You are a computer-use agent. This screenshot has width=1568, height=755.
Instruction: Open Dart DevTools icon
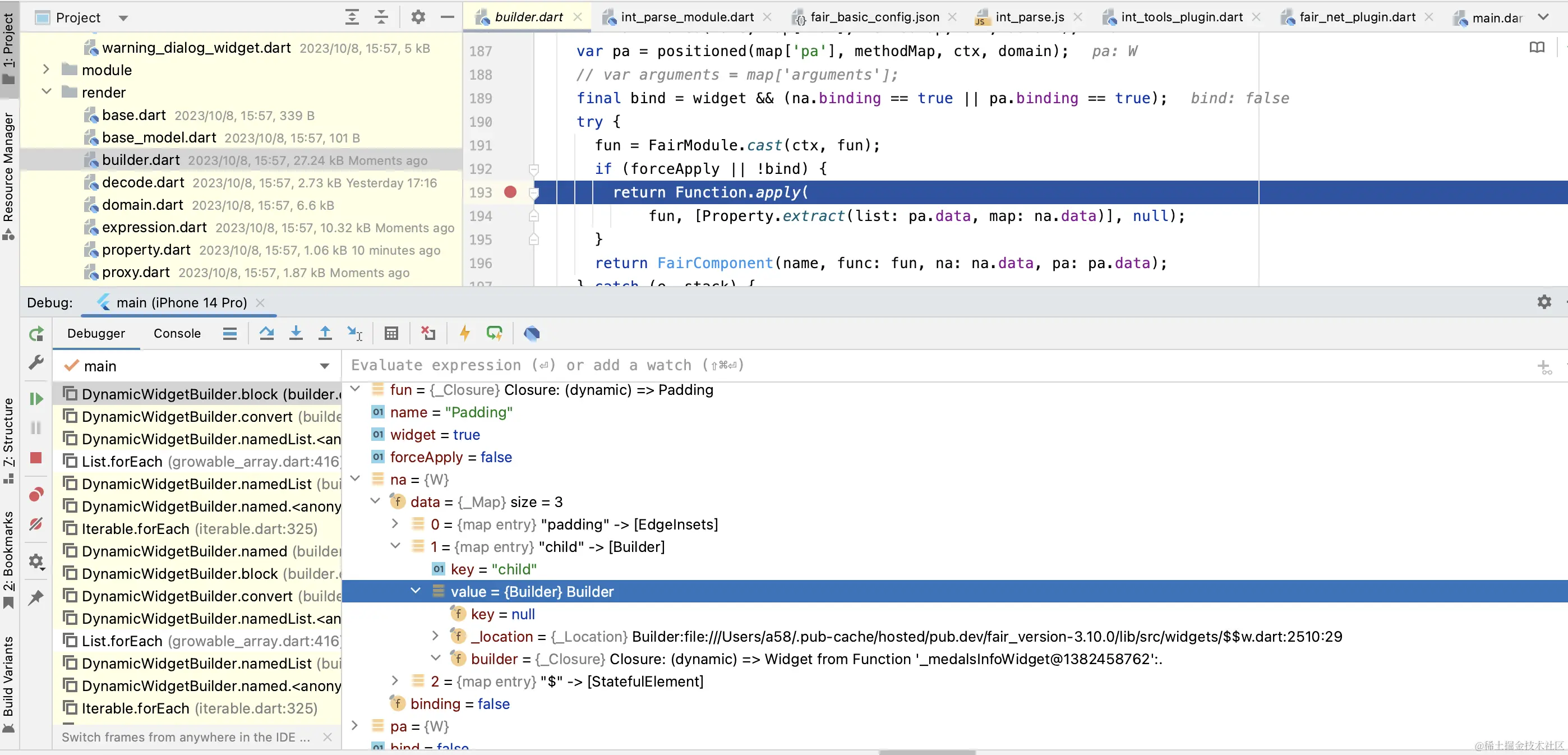pos(532,333)
